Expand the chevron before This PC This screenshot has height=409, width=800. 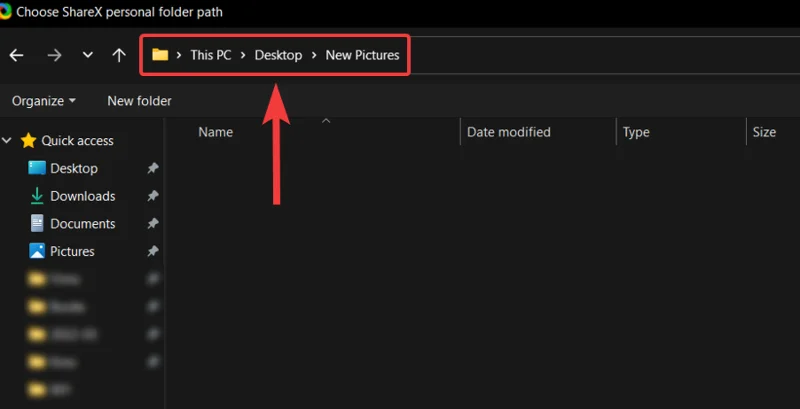click(179, 55)
